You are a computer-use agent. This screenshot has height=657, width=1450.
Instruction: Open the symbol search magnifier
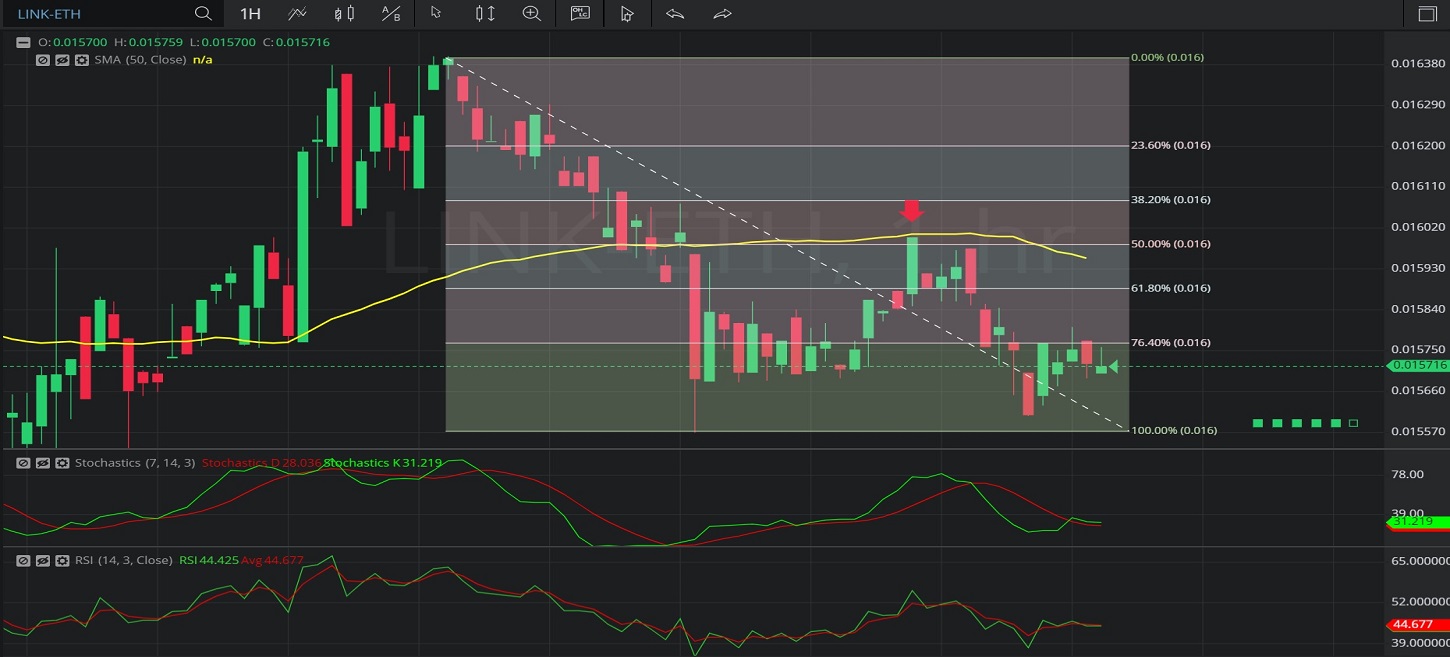click(203, 14)
